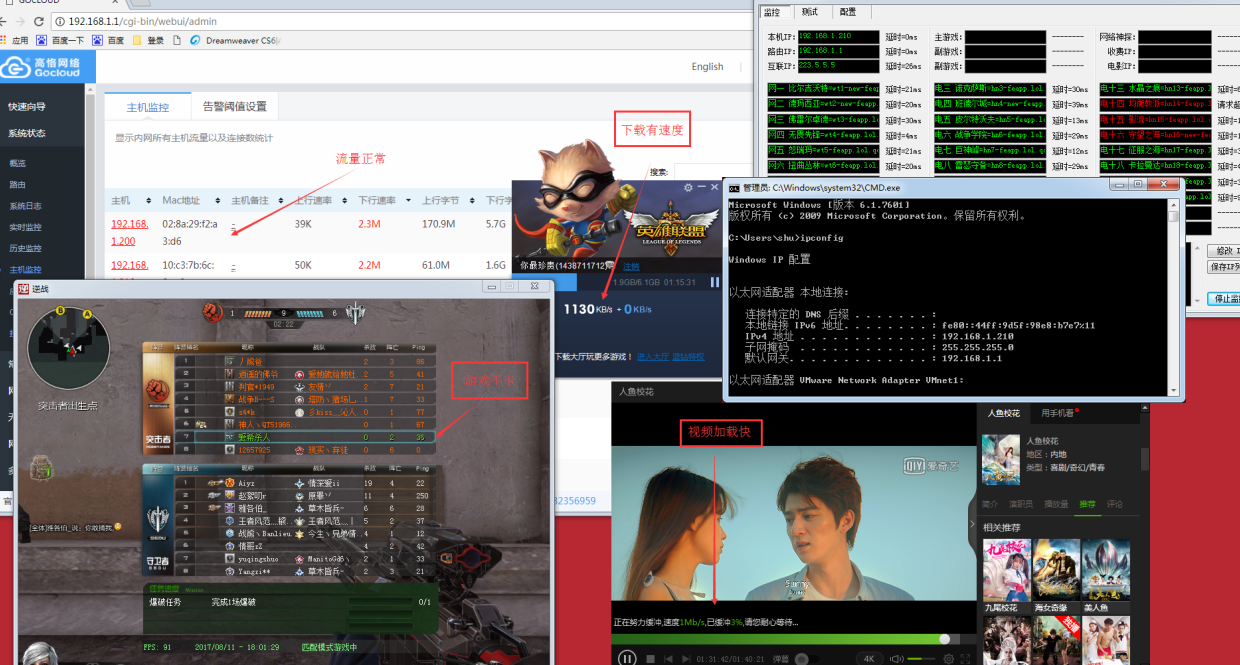
Task: Click CMD window scrollbar down arrow
Action: click(1174, 390)
